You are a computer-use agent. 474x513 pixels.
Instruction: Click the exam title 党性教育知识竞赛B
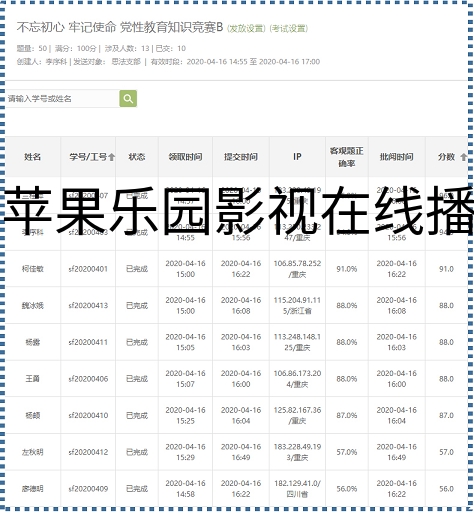(171, 27)
